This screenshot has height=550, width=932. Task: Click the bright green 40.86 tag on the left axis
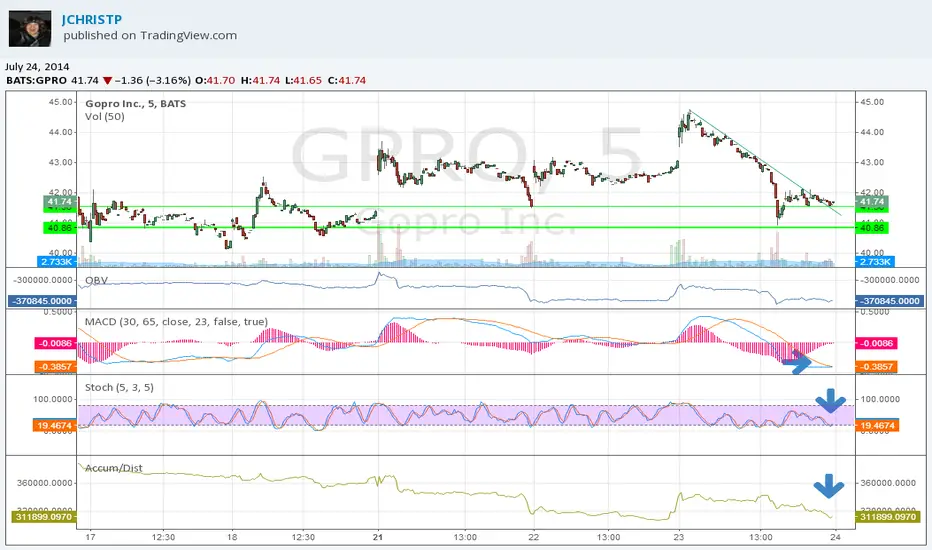pyautogui.click(x=59, y=228)
